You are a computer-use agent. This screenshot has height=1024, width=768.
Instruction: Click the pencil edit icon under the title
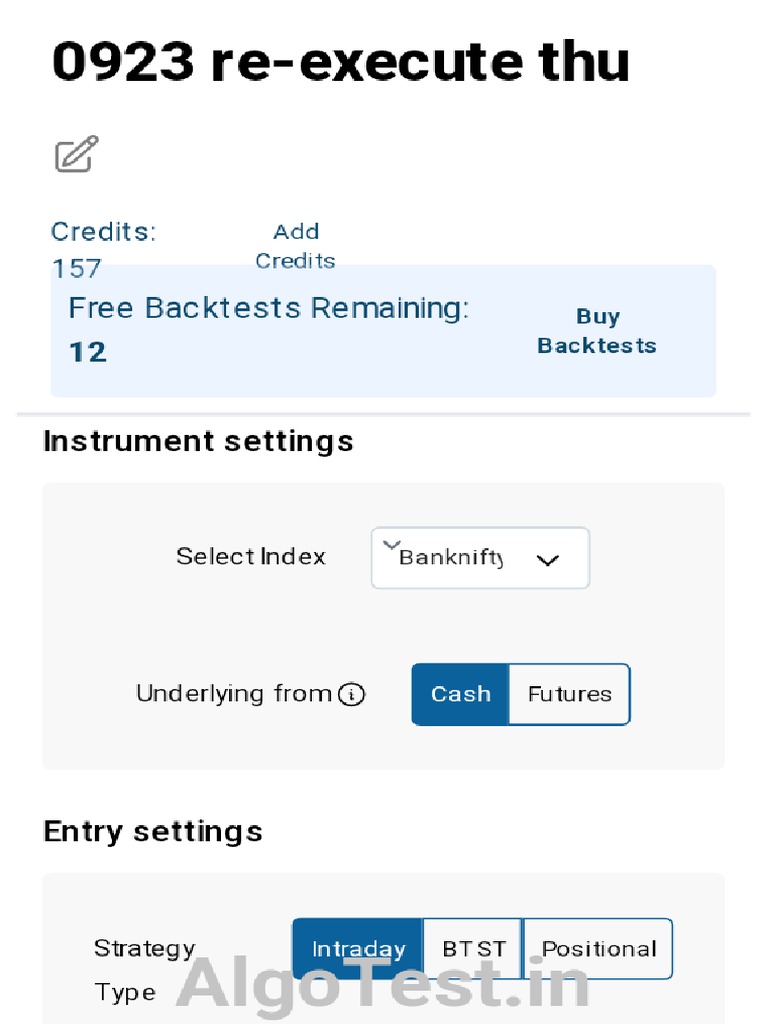pyautogui.click(x=76, y=154)
